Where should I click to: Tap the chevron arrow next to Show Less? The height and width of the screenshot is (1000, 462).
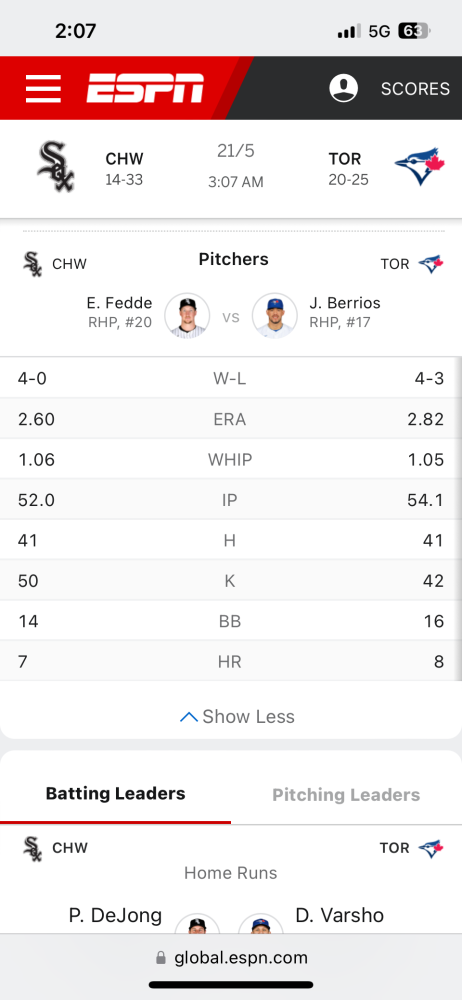pyautogui.click(x=189, y=717)
